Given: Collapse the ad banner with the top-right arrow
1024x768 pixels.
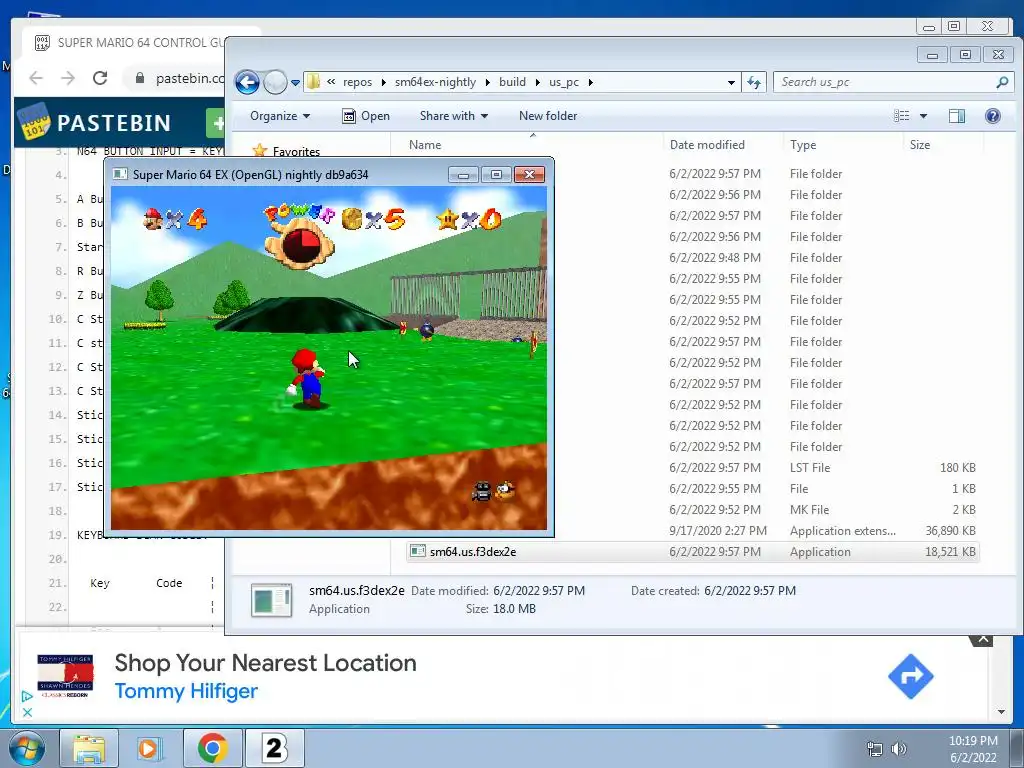Looking at the screenshot, I should 982,639.
